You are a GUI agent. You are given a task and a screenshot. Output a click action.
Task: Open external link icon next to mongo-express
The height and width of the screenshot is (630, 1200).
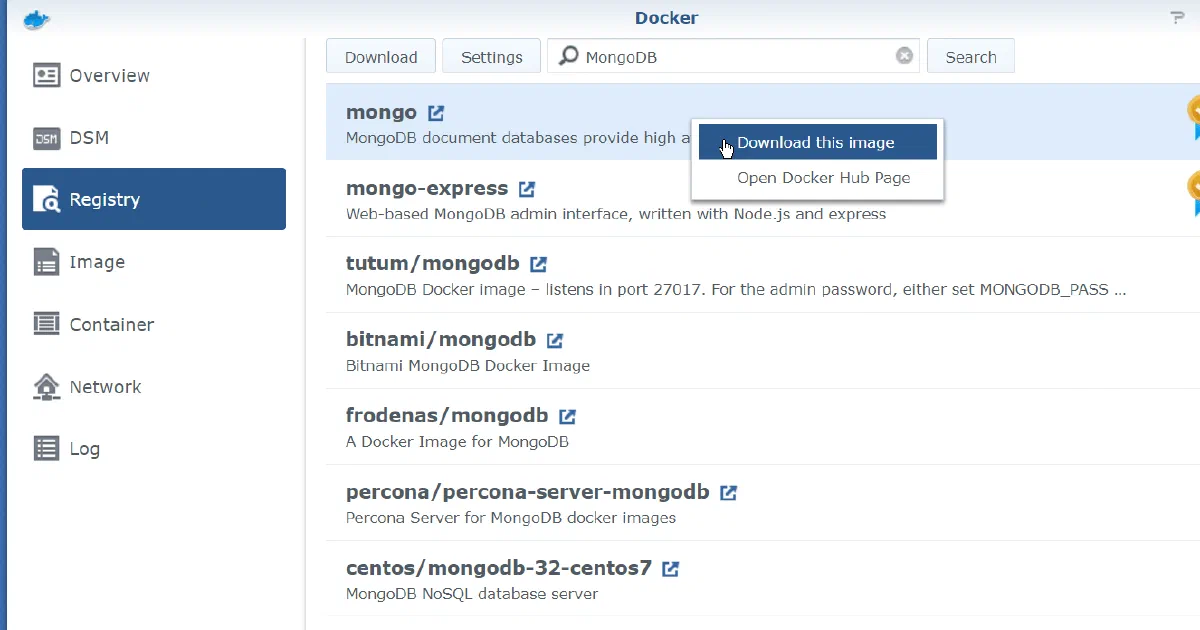click(527, 189)
